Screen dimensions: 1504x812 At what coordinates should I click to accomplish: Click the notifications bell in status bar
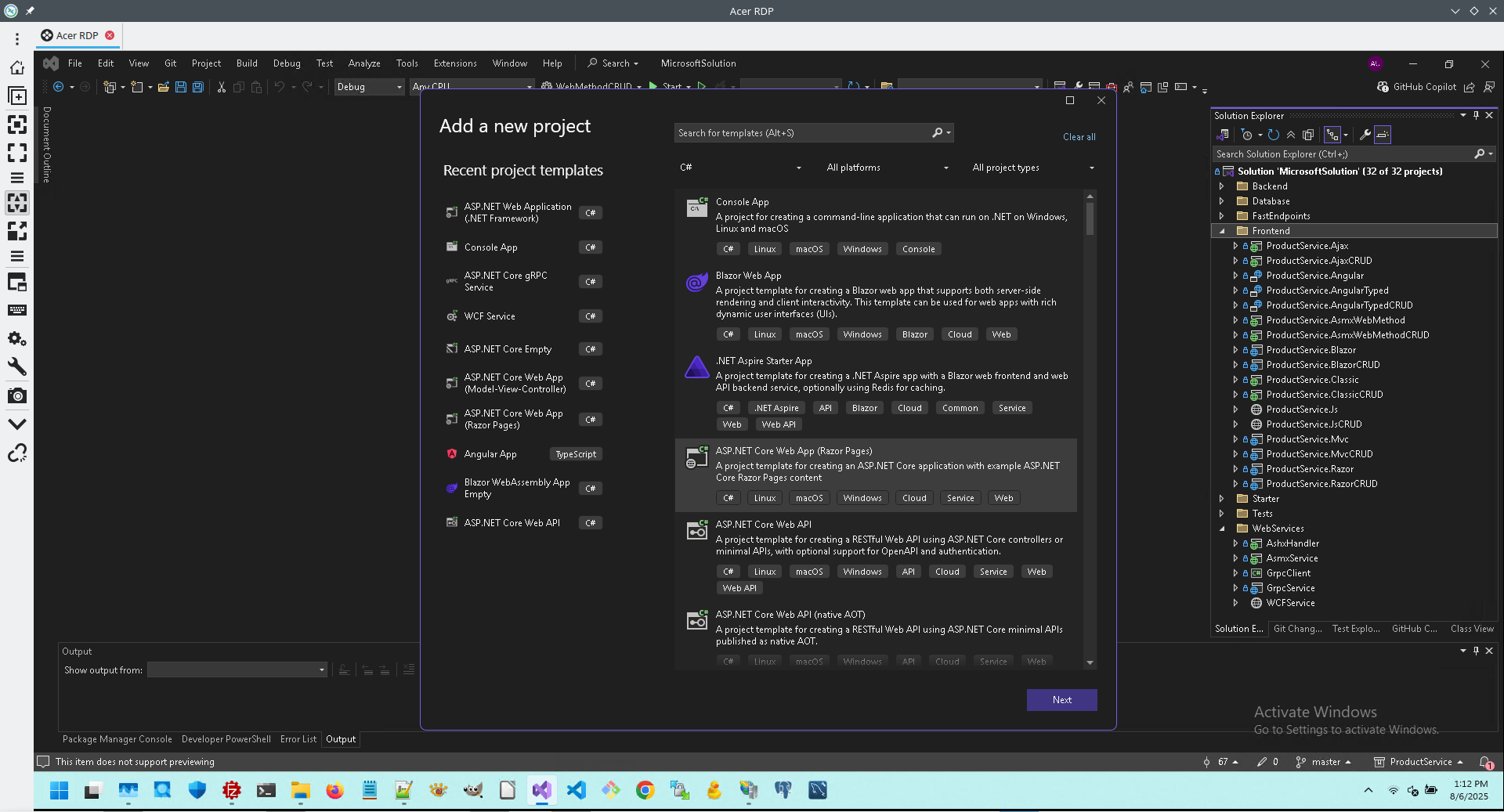point(1485,762)
